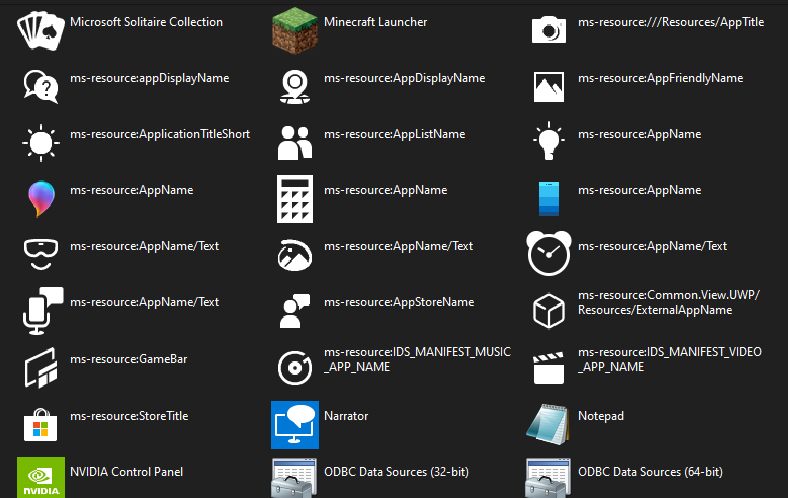788x498 pixels.
Task: Open the Mixed Reality headset icon
Action: (41, 254)
